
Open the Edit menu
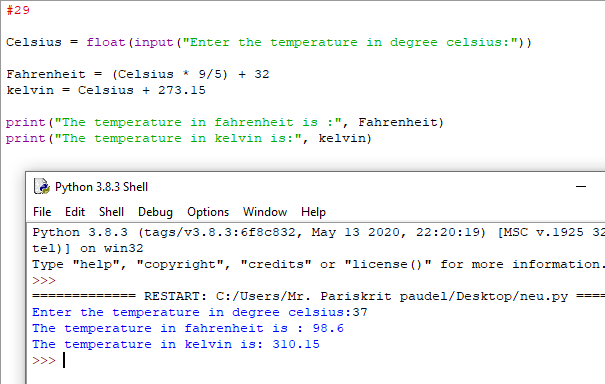[x=75, y=212]
